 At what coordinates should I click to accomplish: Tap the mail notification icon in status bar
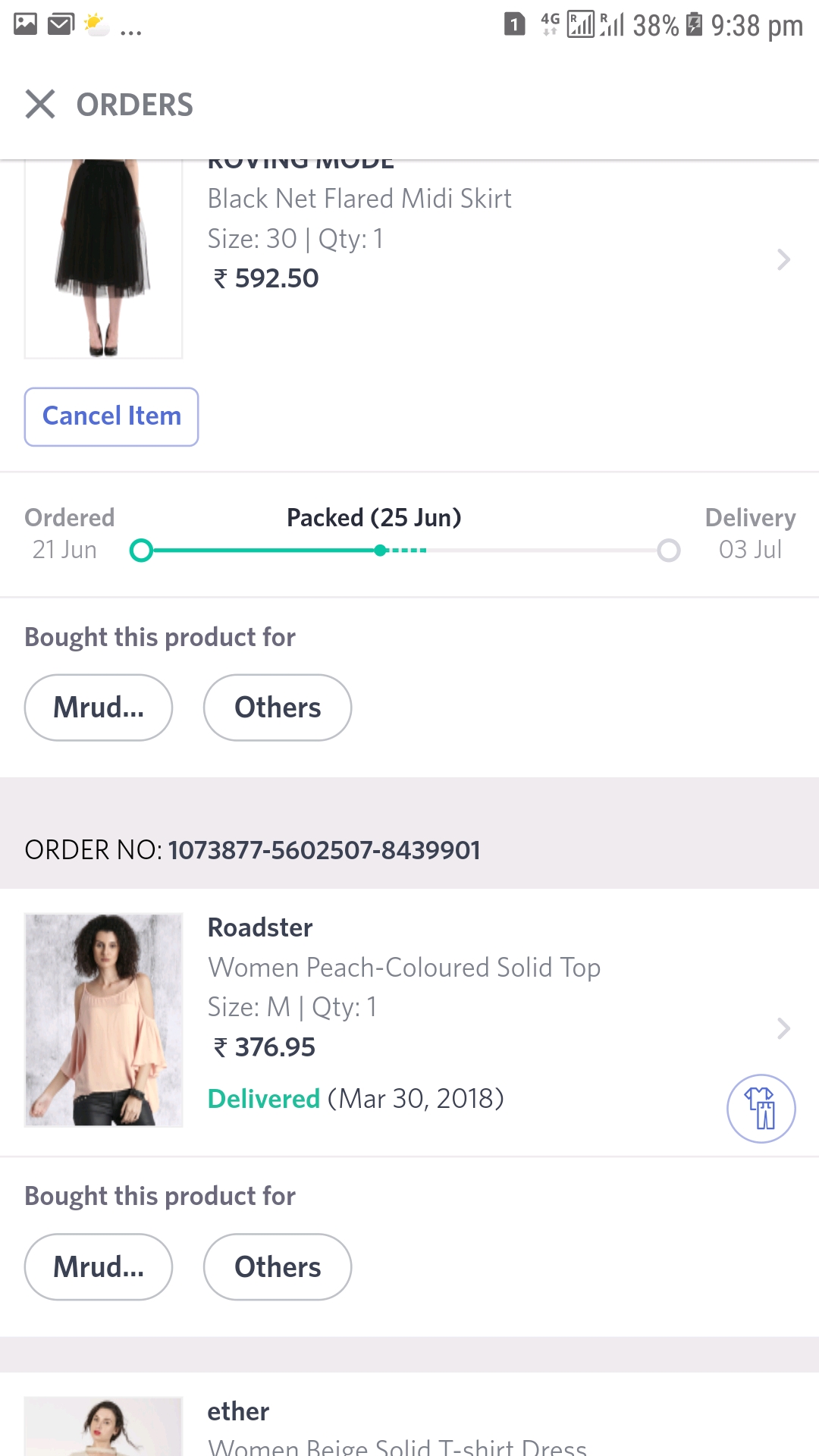[61, 24]
